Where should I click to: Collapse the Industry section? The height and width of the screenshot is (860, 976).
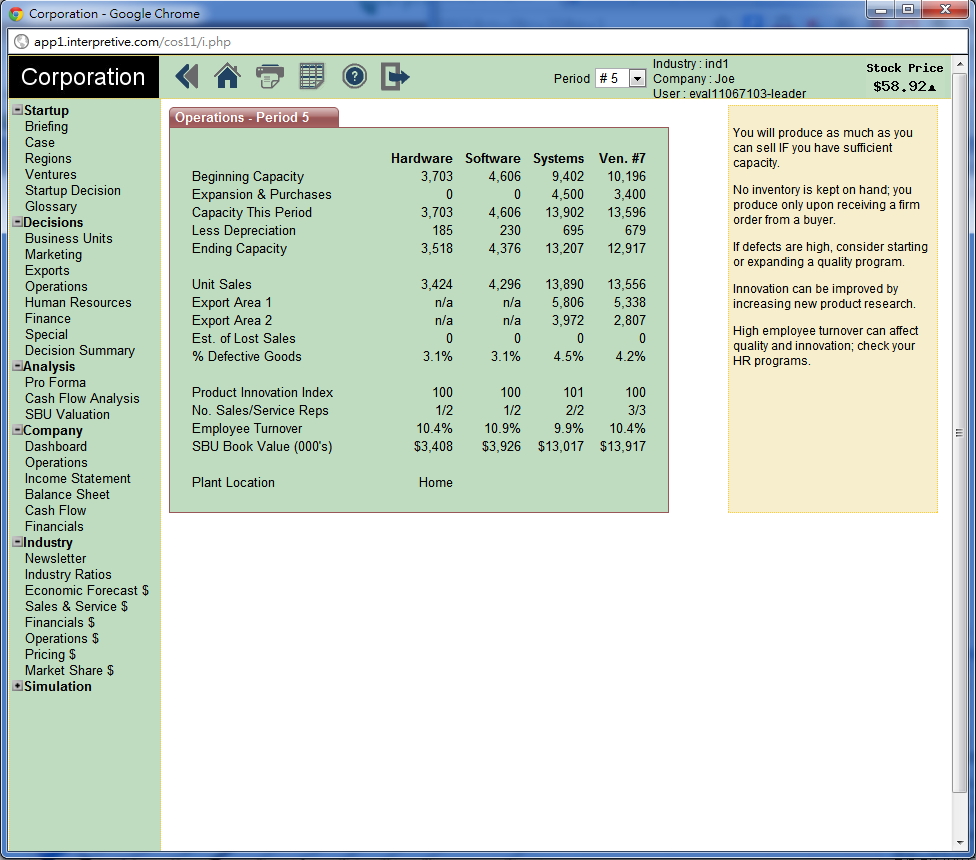17,542
